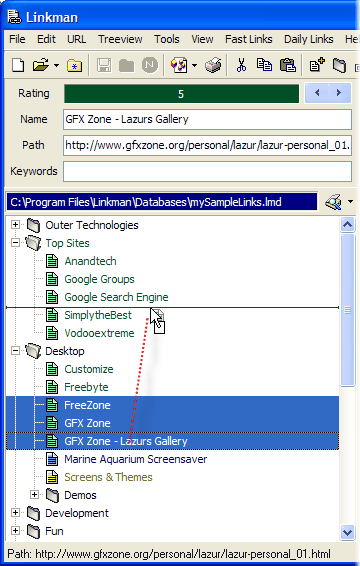
Task: Click the Print printer icon
Action: pos(213,65)
